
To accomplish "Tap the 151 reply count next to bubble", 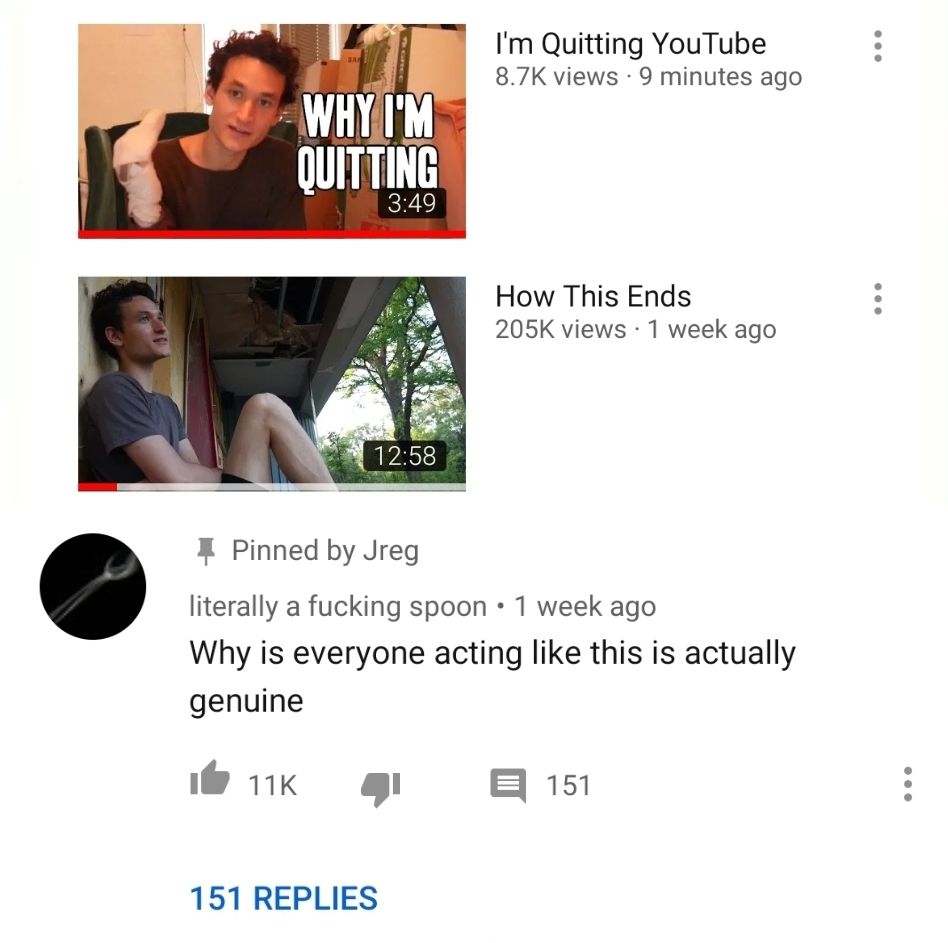I will 568,785.
